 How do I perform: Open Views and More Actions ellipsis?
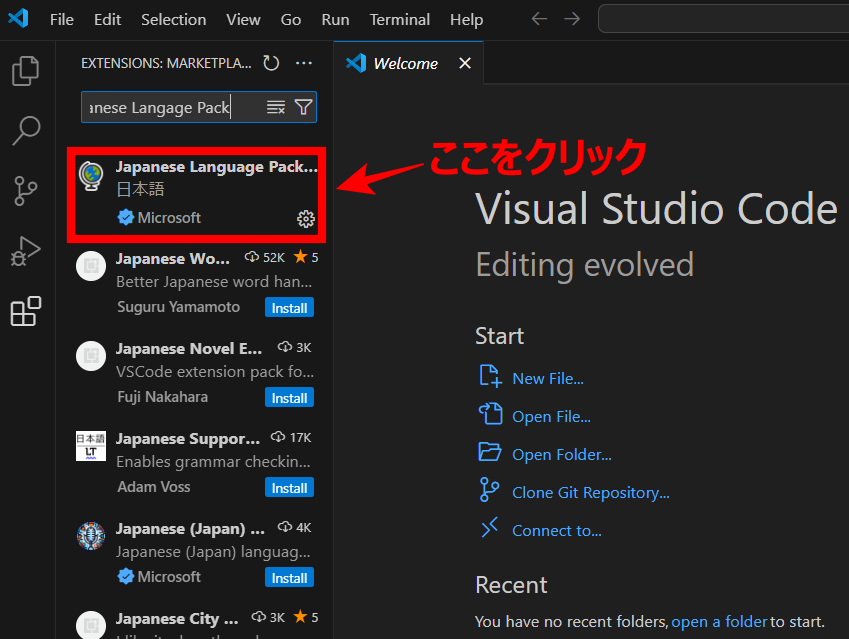(x=304, y=63)
